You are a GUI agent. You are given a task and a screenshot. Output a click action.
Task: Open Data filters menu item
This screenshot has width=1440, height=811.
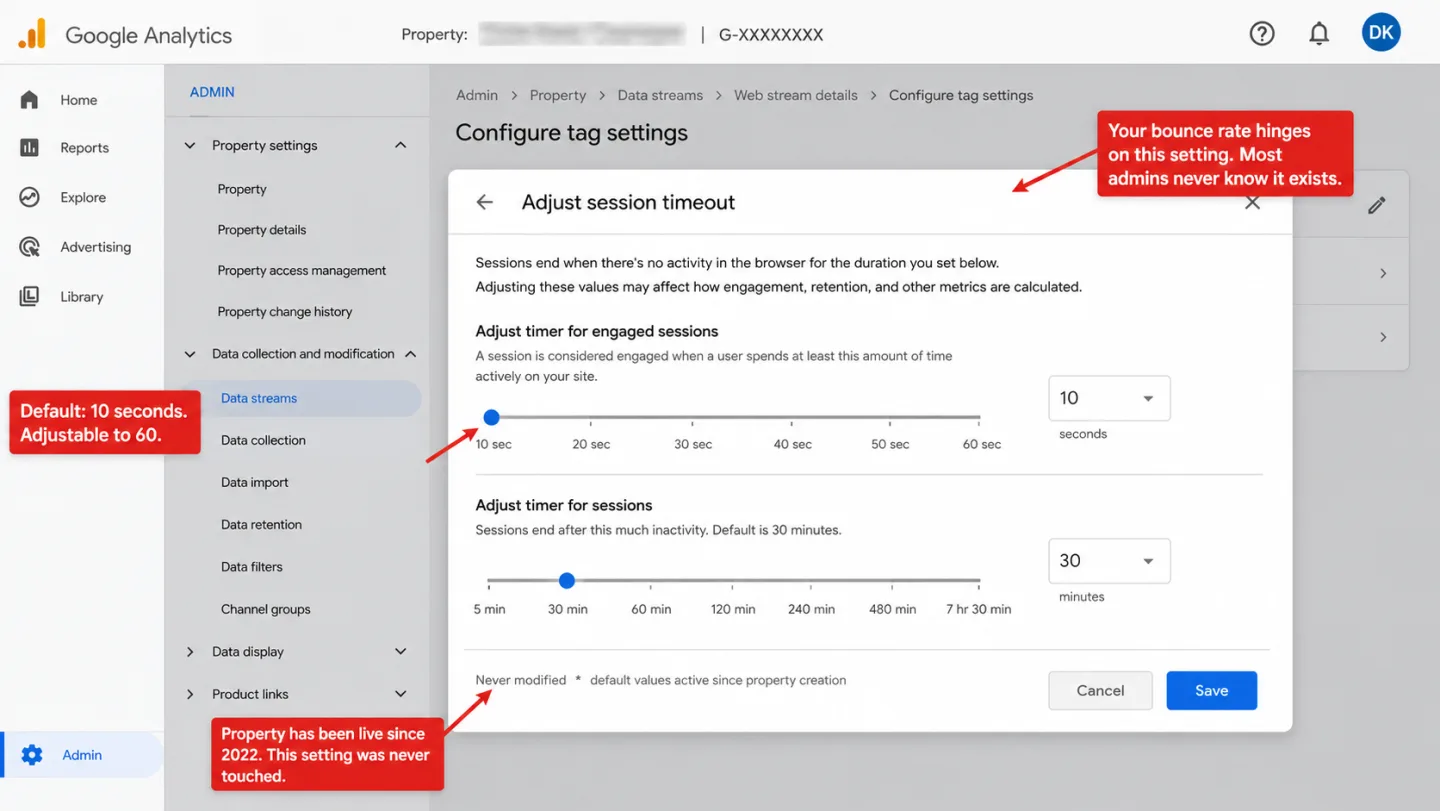(251, 567)
